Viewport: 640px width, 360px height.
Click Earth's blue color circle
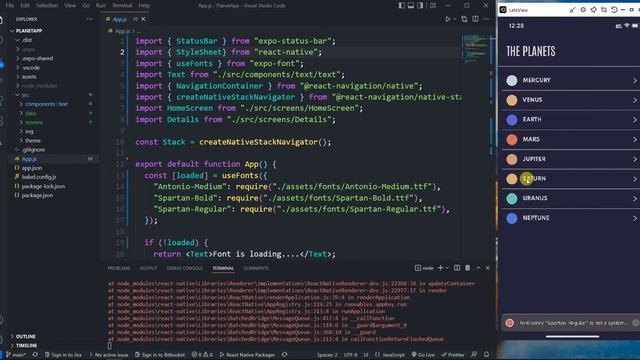[x=512, y=120]
